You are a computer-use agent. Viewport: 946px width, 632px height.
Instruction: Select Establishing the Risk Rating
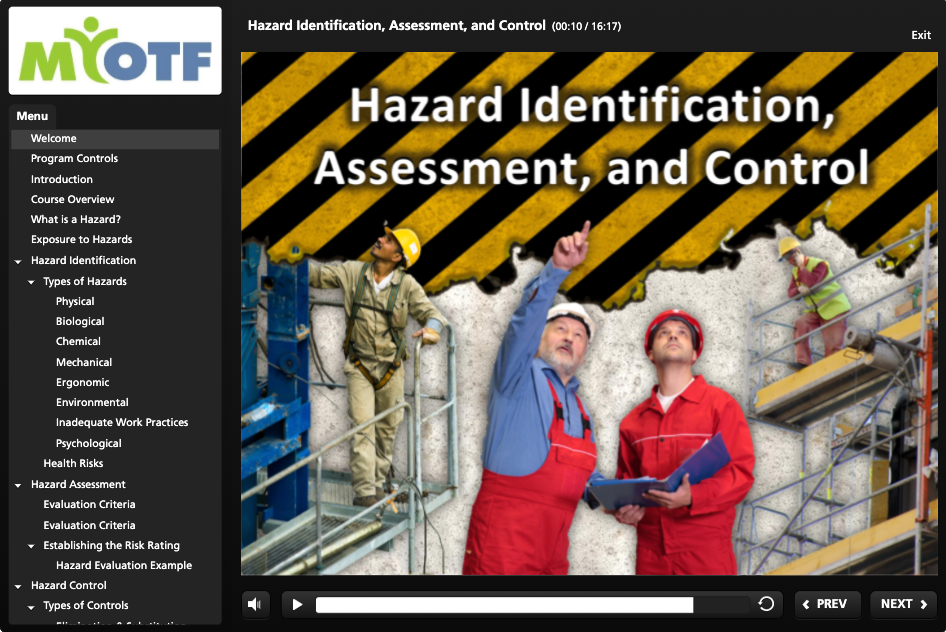click(112, 545)
